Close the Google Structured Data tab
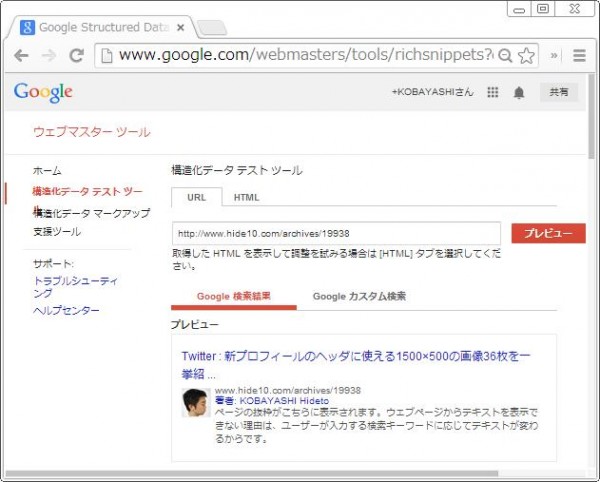The height and width of the screenshot is (482, 600). pyautogui.click(x=181, y=28)
